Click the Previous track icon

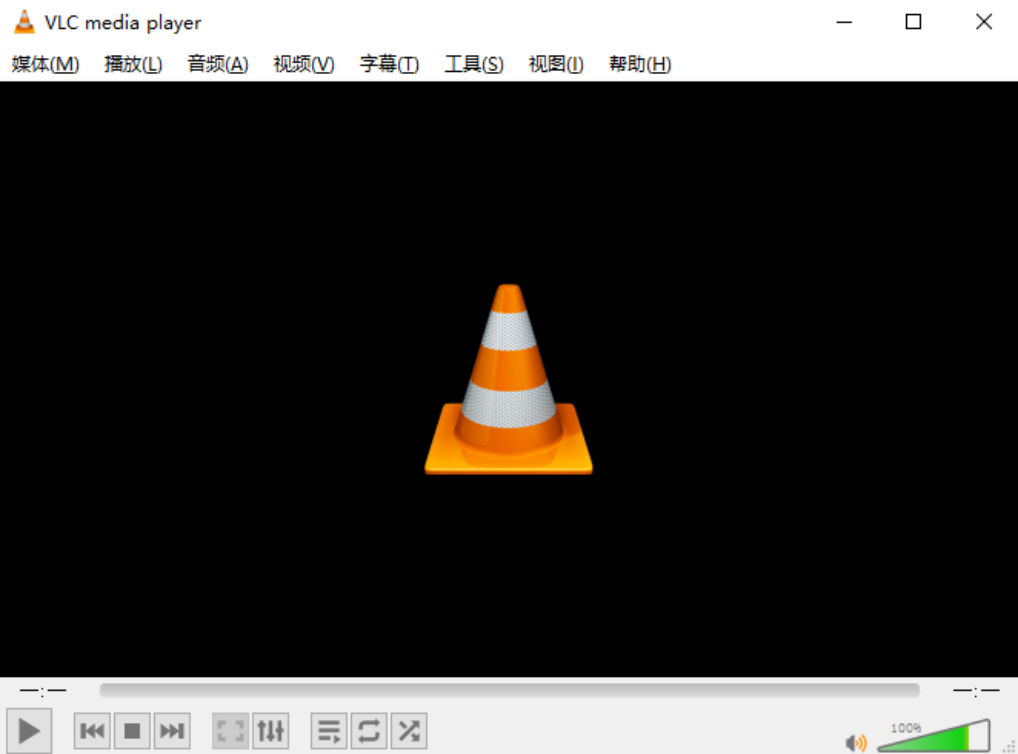tap(91, 731)
